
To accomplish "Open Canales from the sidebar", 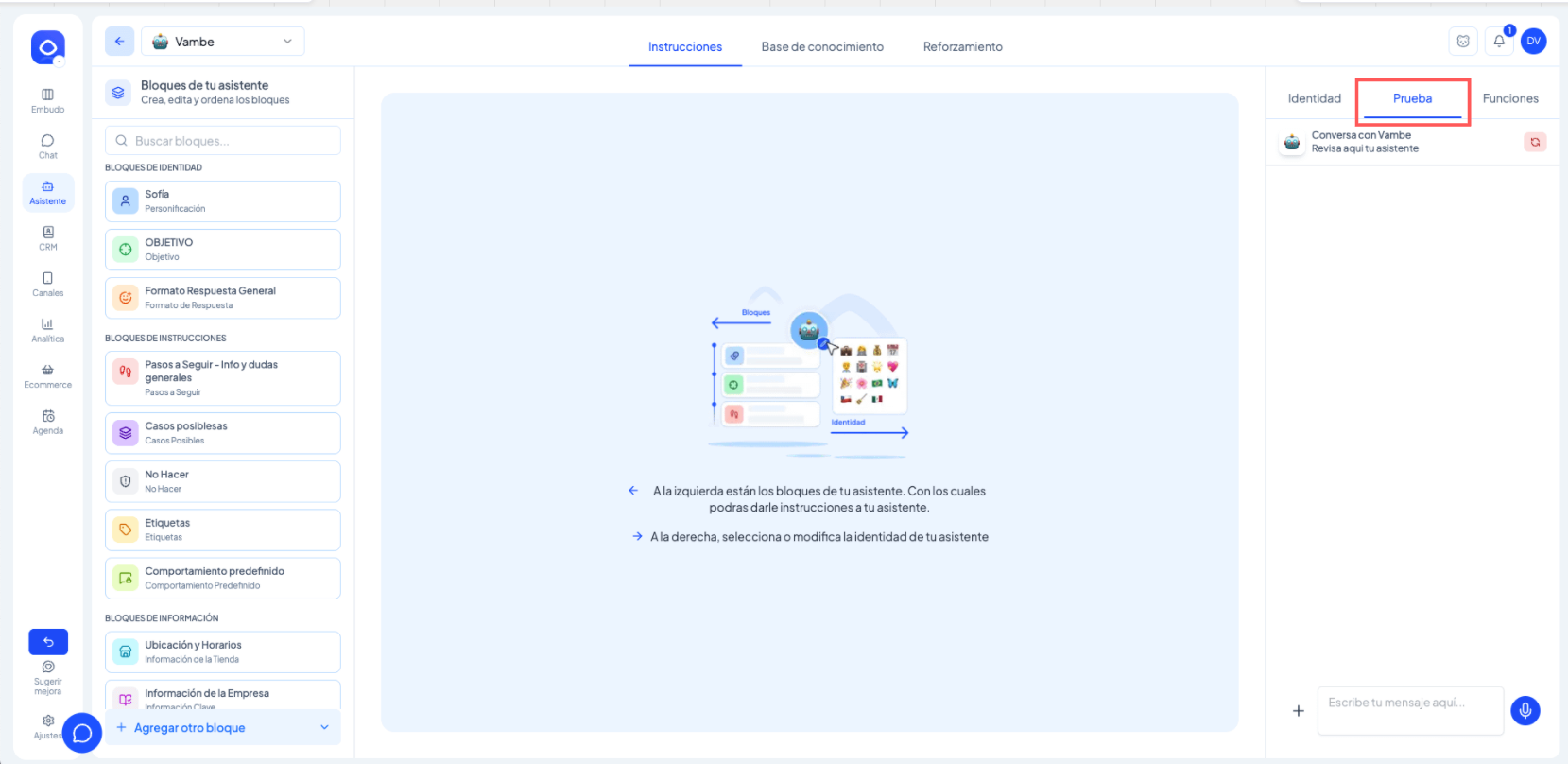I will pos(47,284).
